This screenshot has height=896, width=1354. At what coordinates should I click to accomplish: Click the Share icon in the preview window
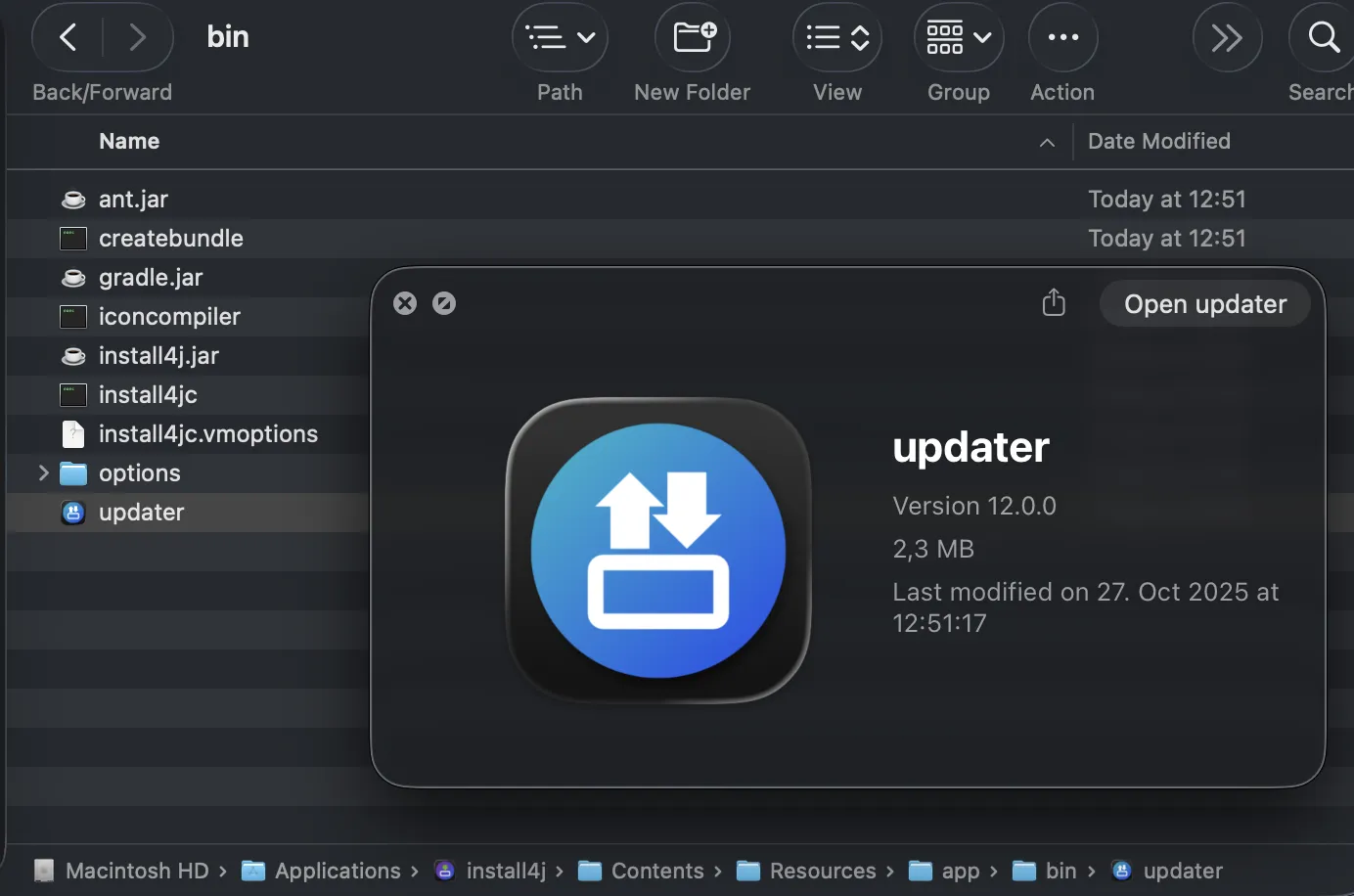pyautogui.click(x=1054, y=303)
